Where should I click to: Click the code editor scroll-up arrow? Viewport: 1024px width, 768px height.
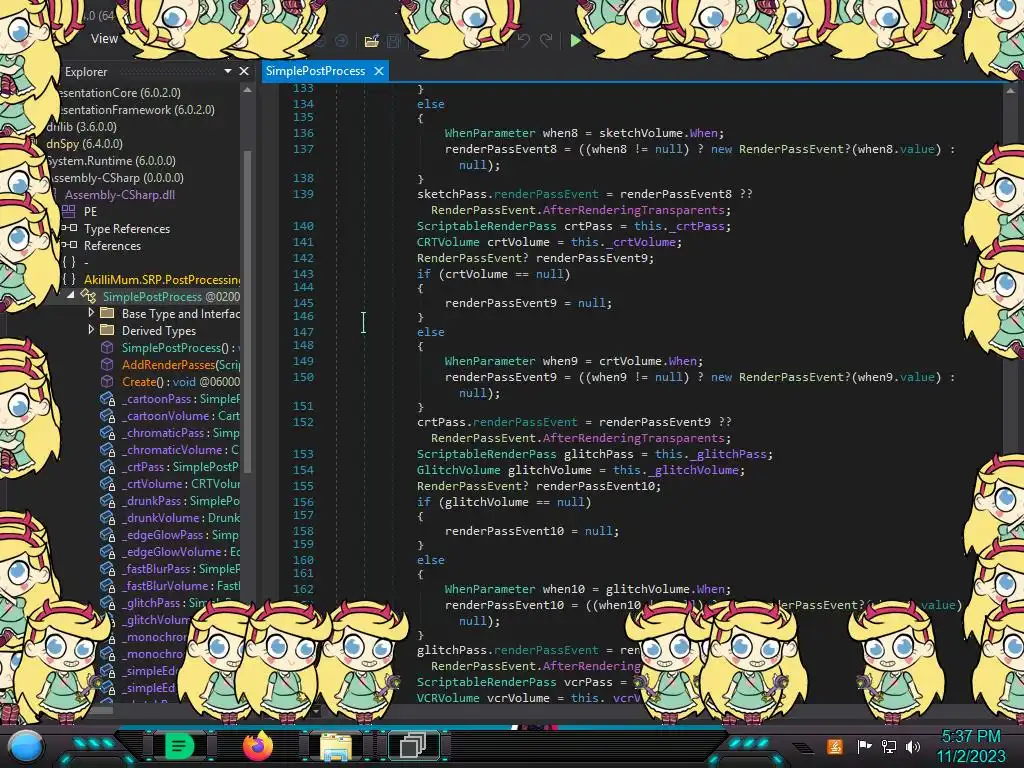coord(1010,91)
